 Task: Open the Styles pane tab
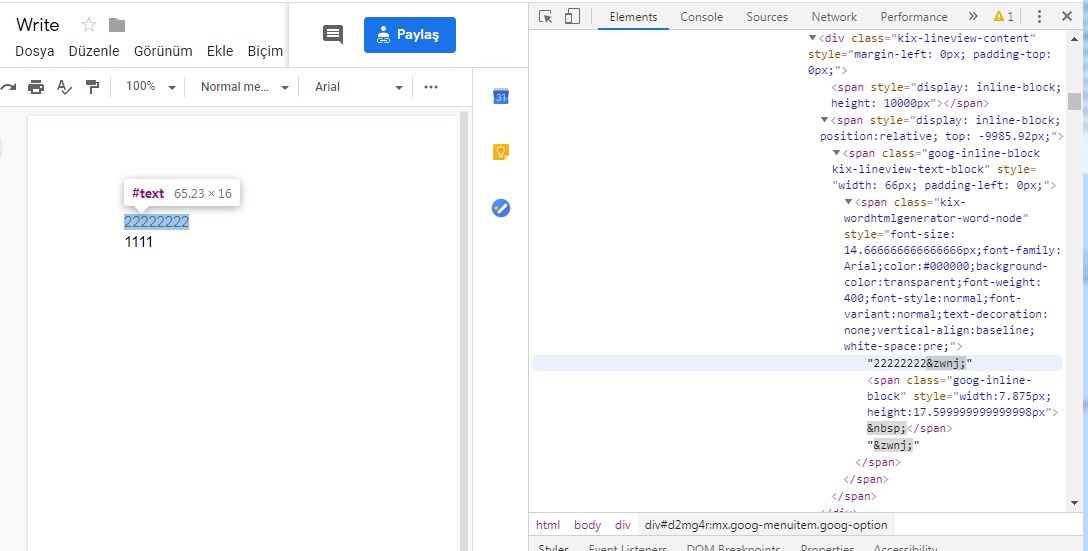tap(554, 547)
